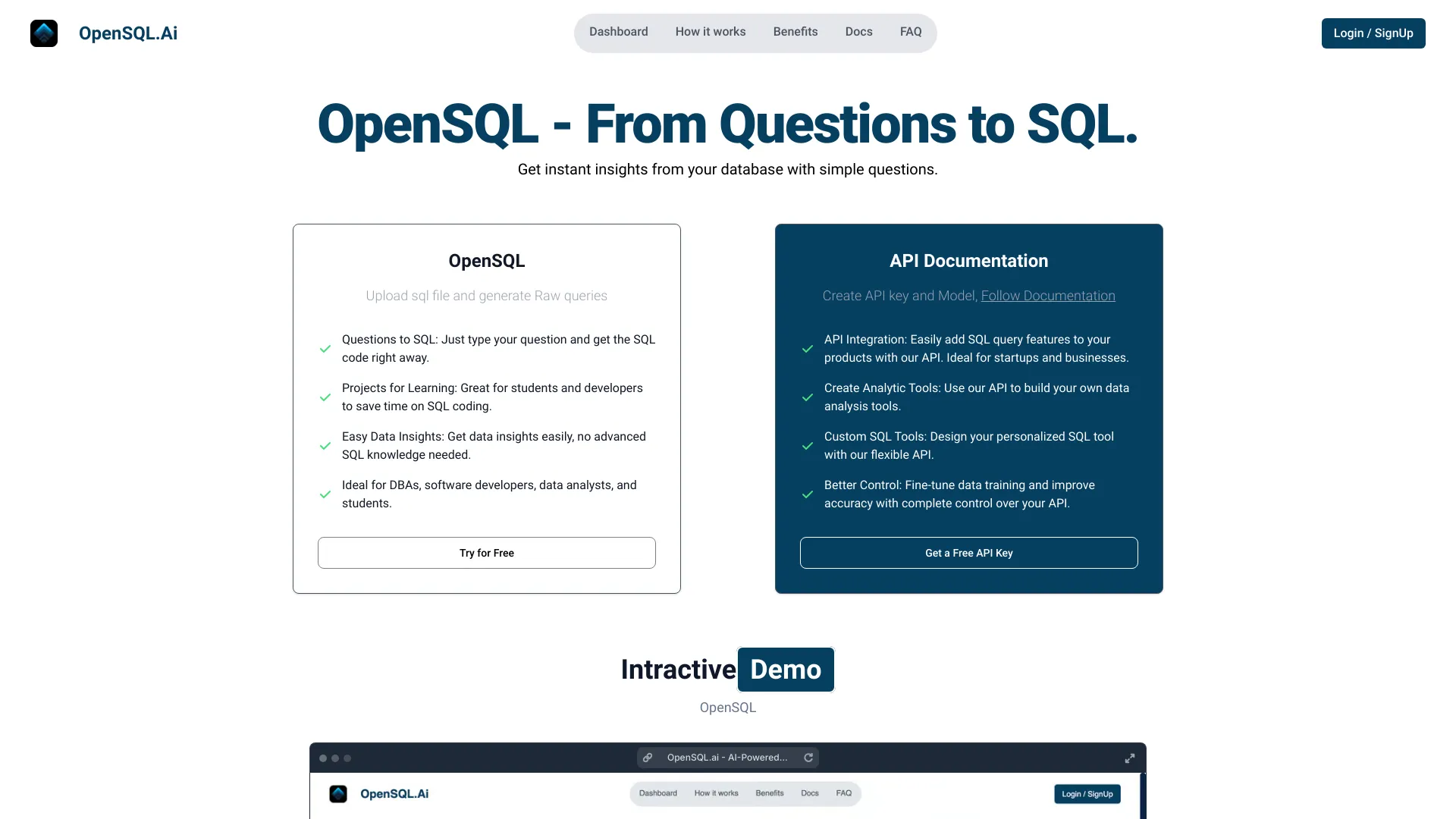Toggle the How it works menu item
The height and width of the screenshot is (819, 1456).
click(710, 31)
